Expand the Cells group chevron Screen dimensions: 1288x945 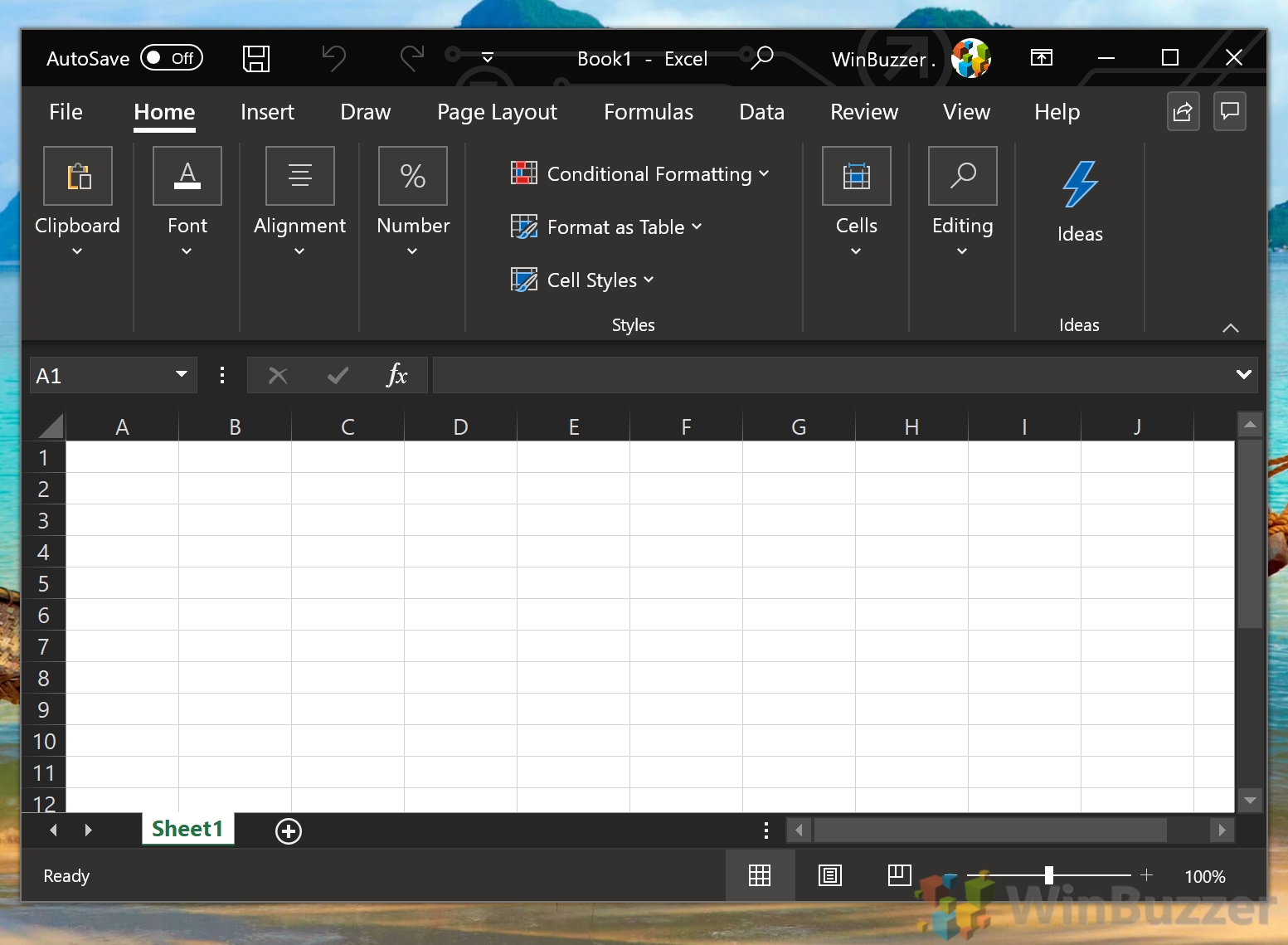click(856, 251)
